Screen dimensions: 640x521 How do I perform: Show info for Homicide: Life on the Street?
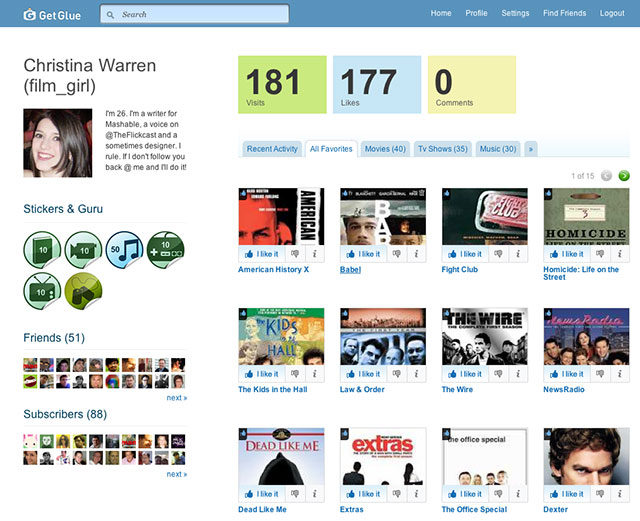[620, 254]
